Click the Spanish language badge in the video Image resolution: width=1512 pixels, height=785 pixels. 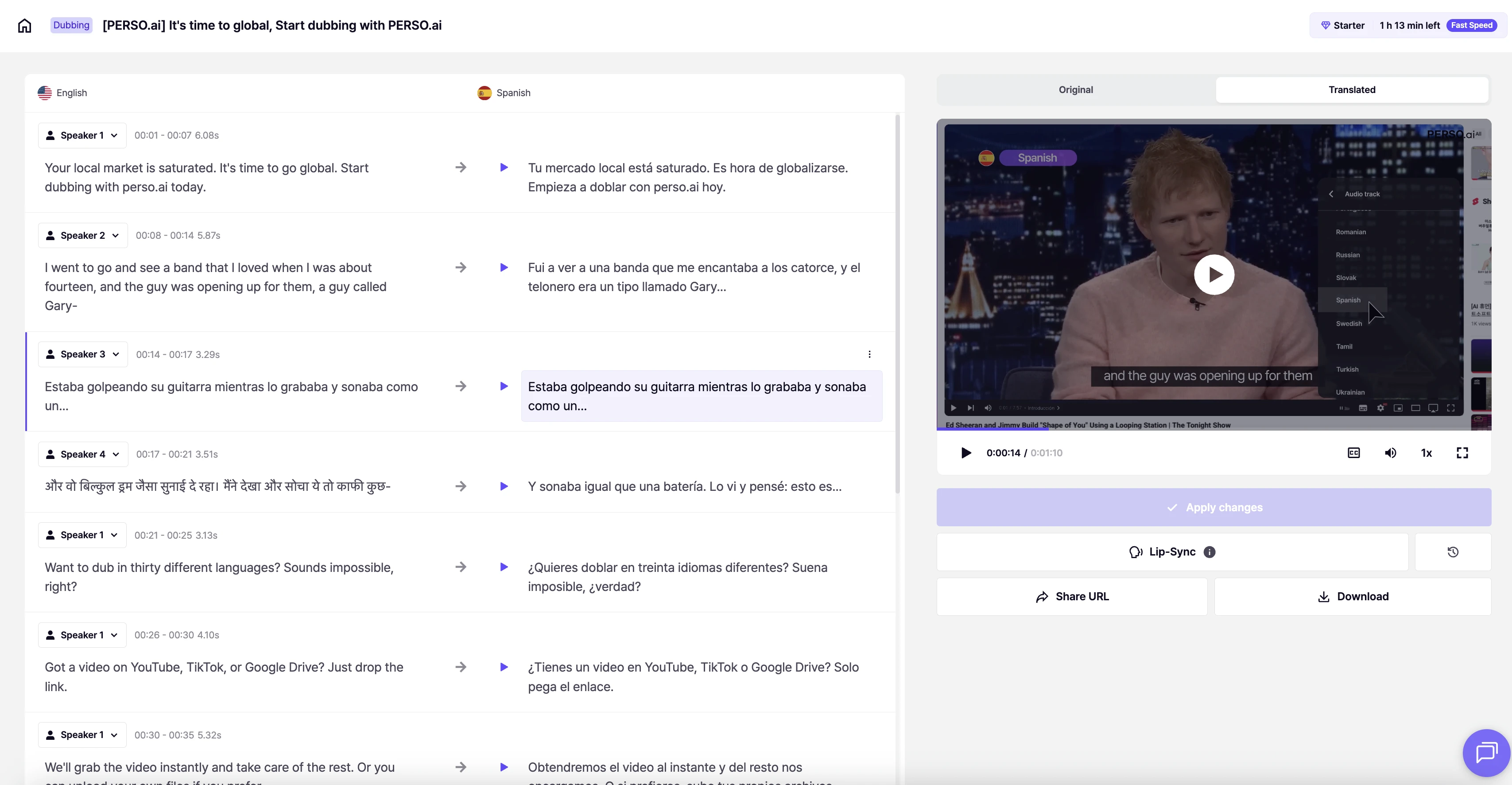[x=1038, y=157]
